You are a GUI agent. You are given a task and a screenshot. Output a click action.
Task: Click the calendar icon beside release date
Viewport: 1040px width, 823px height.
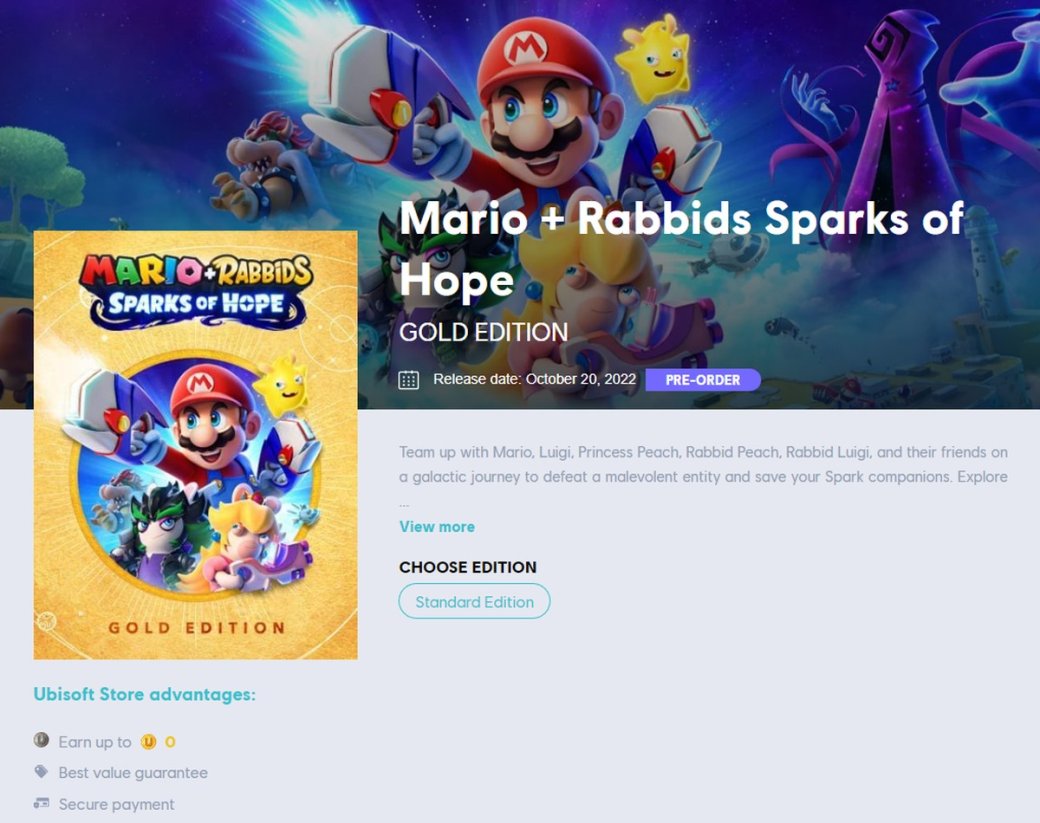coord(408,380)
